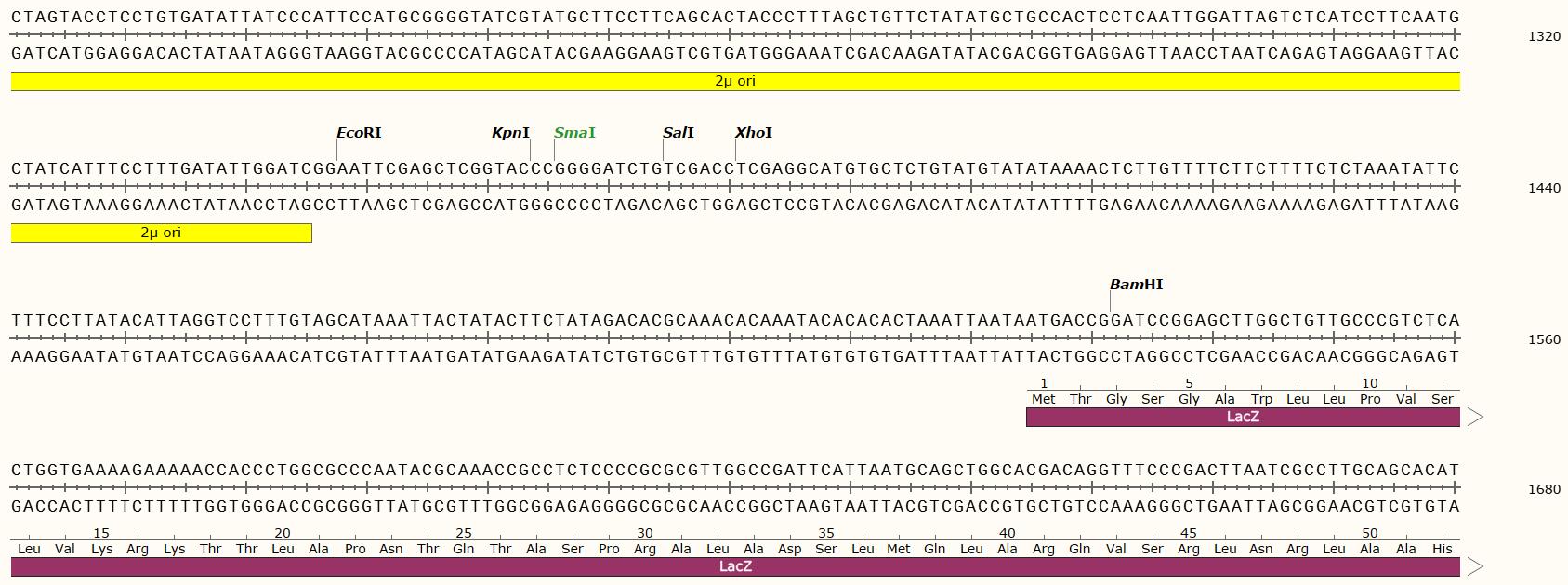The height and width of the screenshot is (585, 1568).
Task: Click the continuation arrow after LacZ beside 1560
Action: (x=1474, y=417)
